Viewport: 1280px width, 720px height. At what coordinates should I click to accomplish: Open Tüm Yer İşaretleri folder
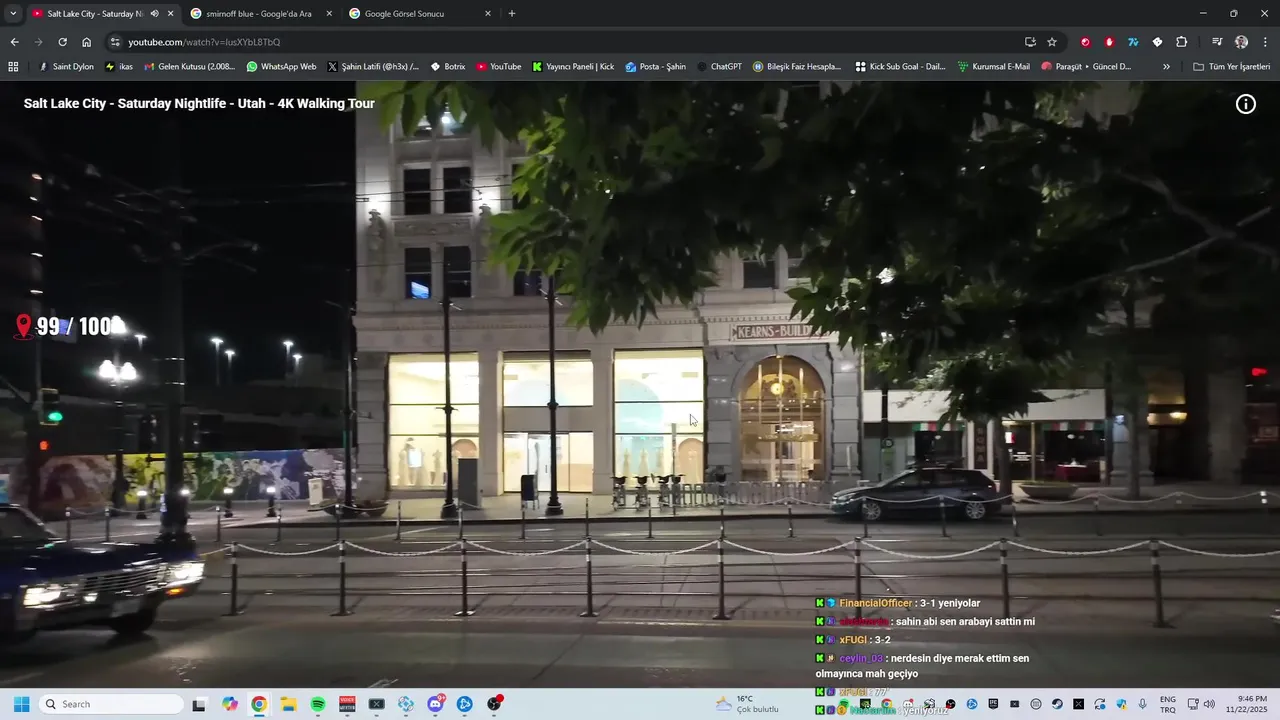coord(1231,67)
